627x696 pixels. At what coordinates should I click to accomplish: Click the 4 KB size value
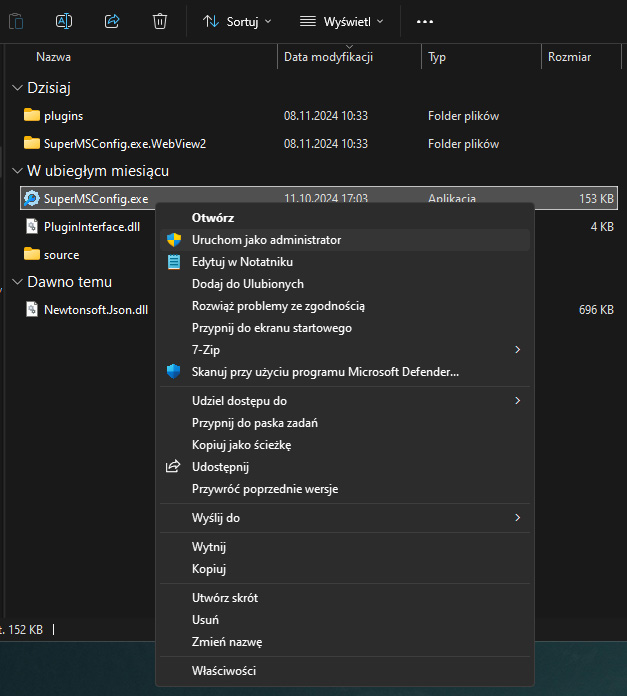(602, 227)
